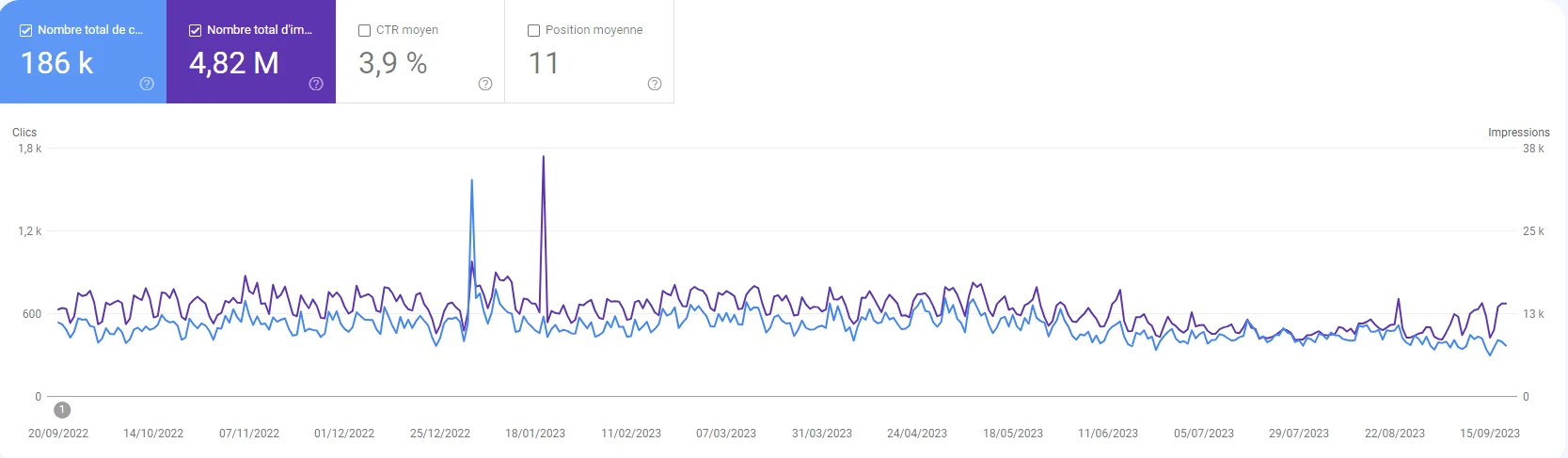The image size is (1568, 458).
Task: Enable the CTR moyen checkbox
Action: coord(365,30)
